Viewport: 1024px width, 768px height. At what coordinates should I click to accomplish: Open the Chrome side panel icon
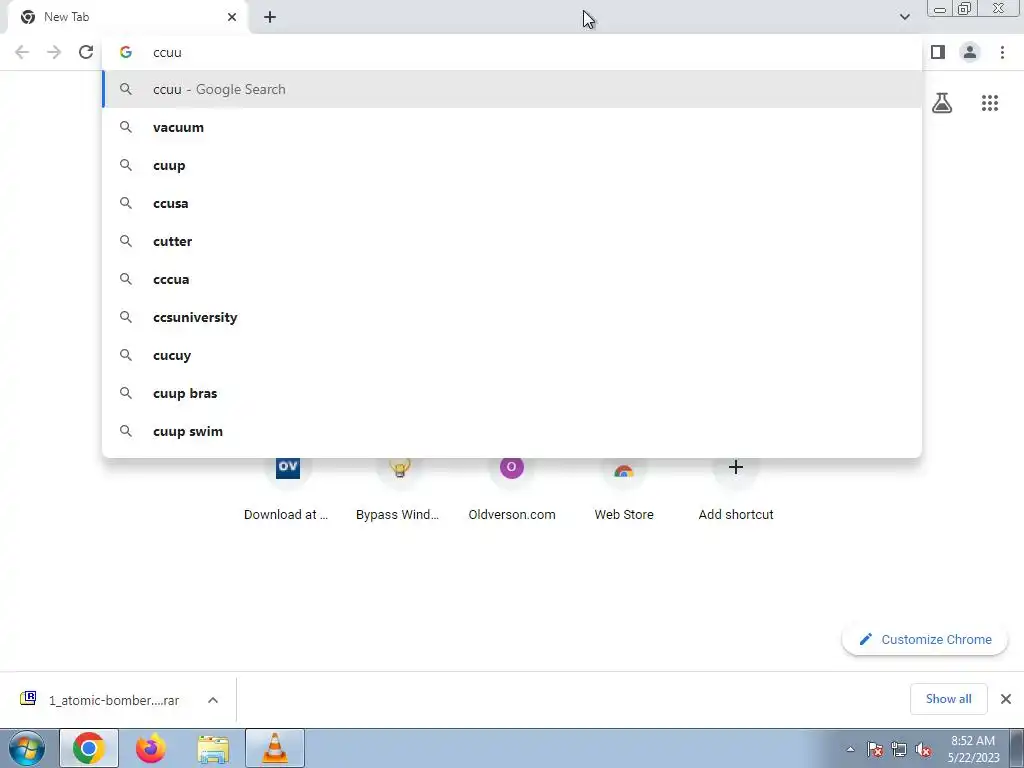click(938, 52)
